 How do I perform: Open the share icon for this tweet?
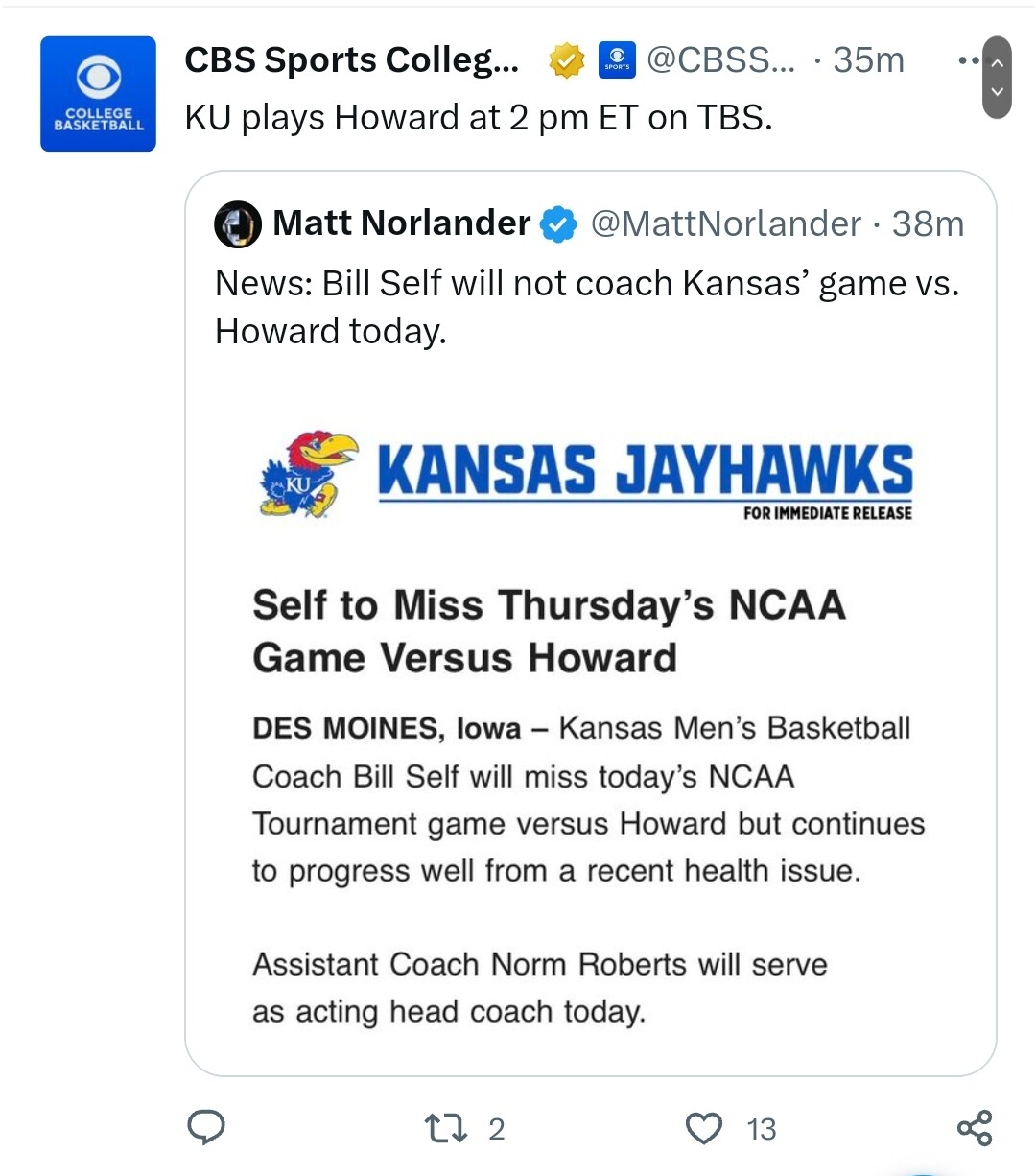click(975, 1128)
